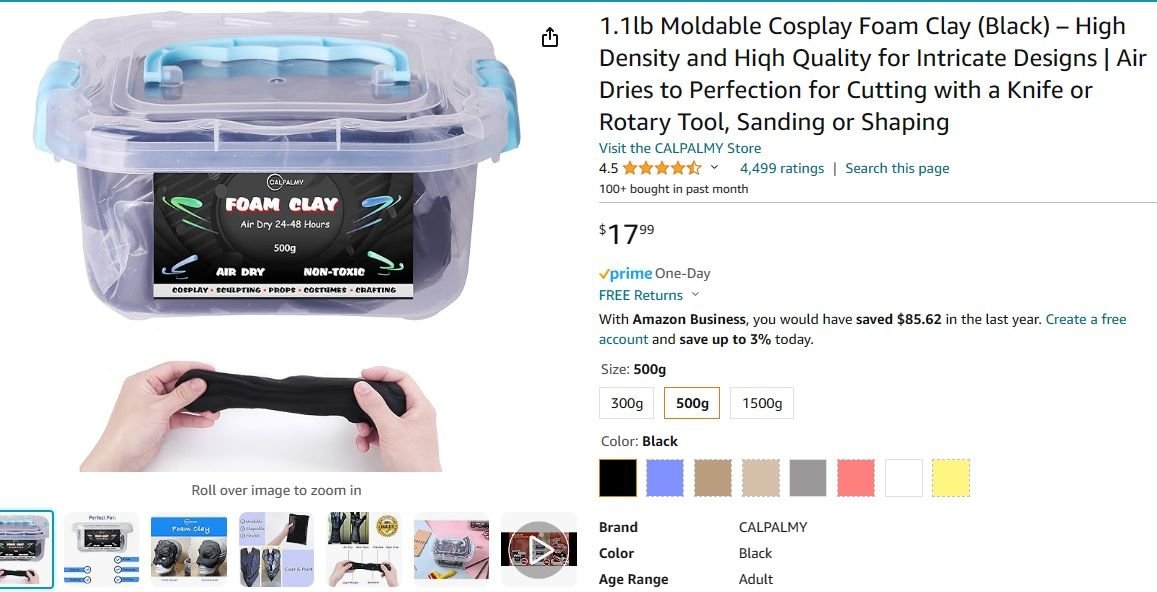
Task: Click the share icon beside product image
Action: (550, 38)
